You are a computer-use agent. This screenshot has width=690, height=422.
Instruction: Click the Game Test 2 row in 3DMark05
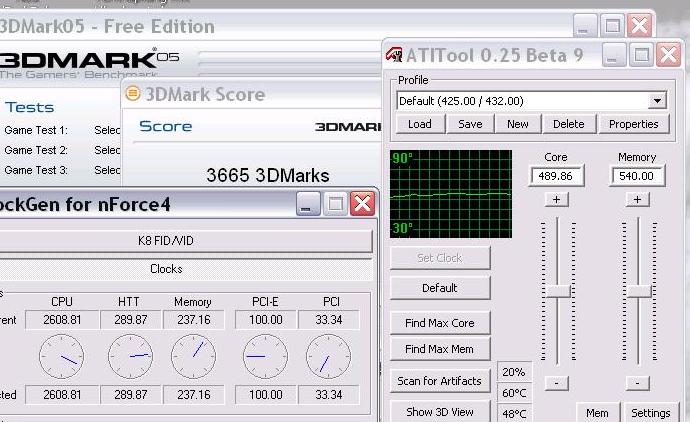tap(62, 150)
